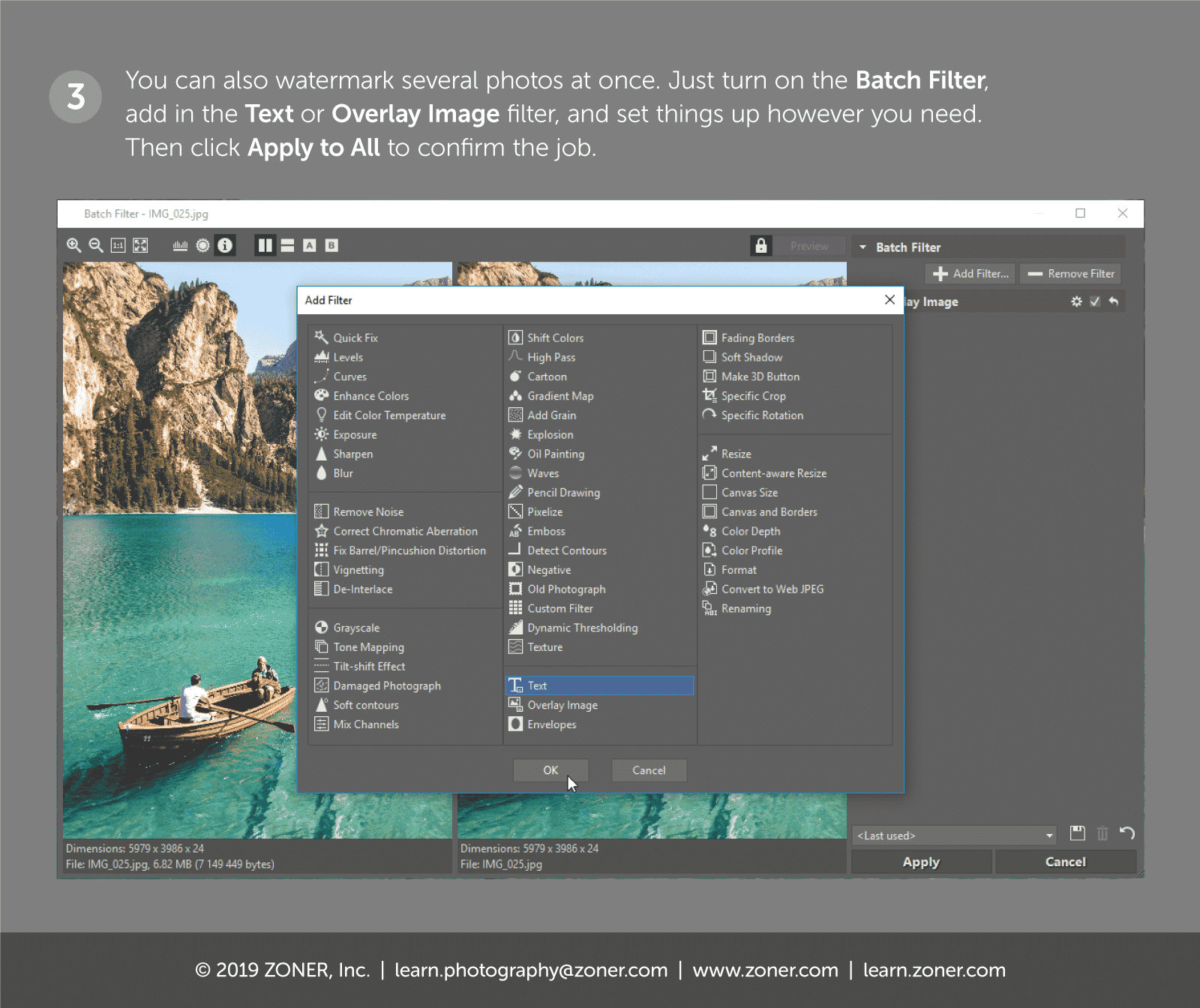Toggle the Overlay Image filter checkmark

(x=1095, y=301)
